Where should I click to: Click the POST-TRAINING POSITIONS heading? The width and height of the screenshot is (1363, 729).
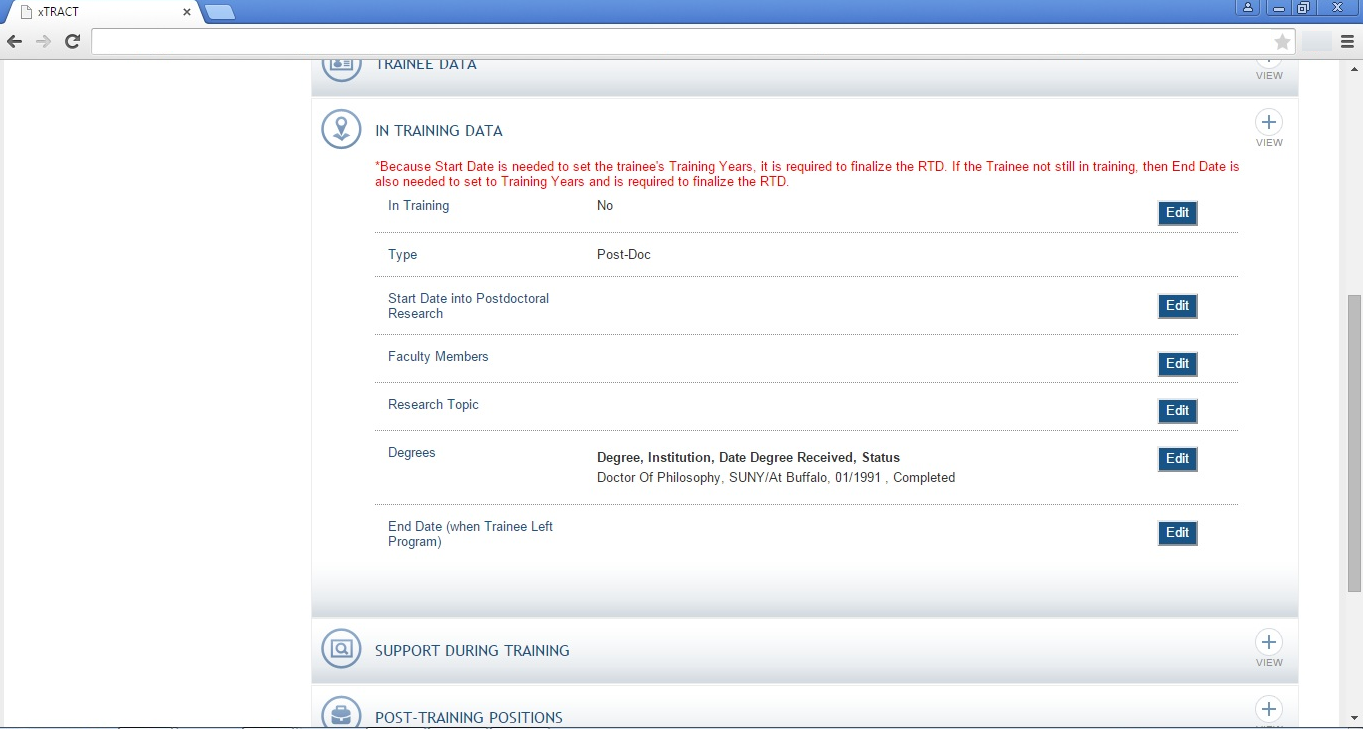(469, 718)
